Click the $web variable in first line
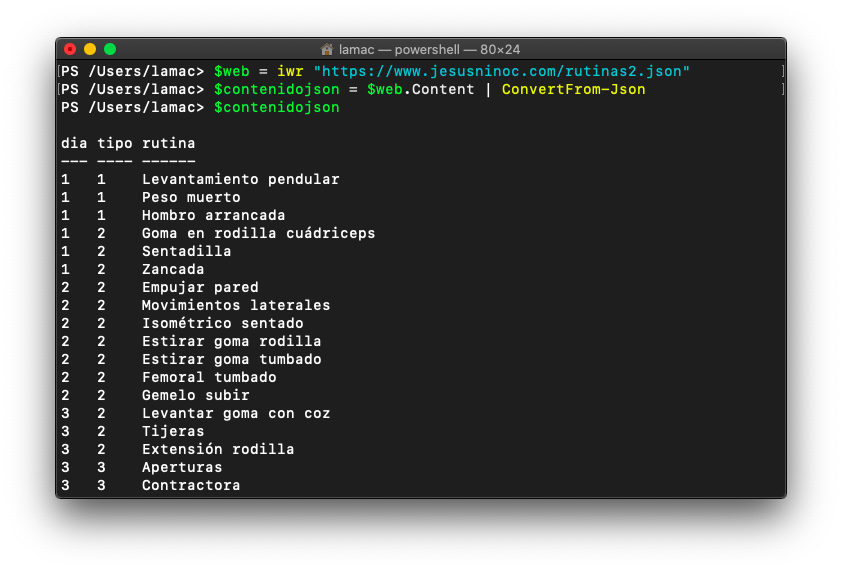The height and width of the screenshot is (572, 842). pyautogui.click(x=231, y=71)
